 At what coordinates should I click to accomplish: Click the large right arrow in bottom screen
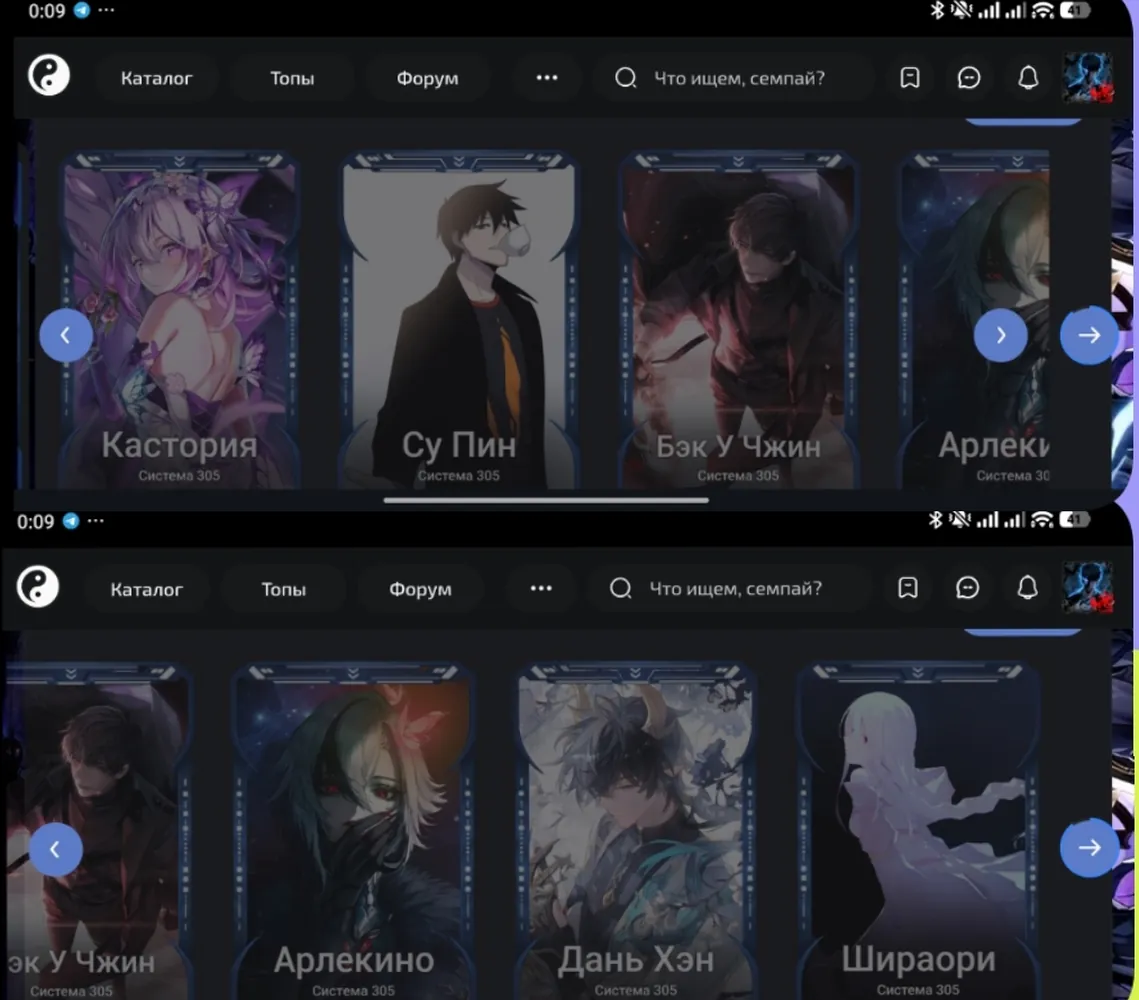[x=1089, y=847]
